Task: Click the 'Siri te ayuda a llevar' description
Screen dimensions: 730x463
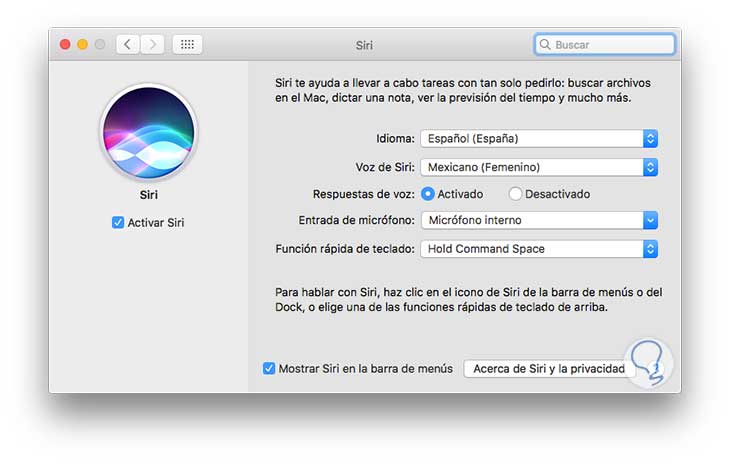Action: tap(463, 90)
